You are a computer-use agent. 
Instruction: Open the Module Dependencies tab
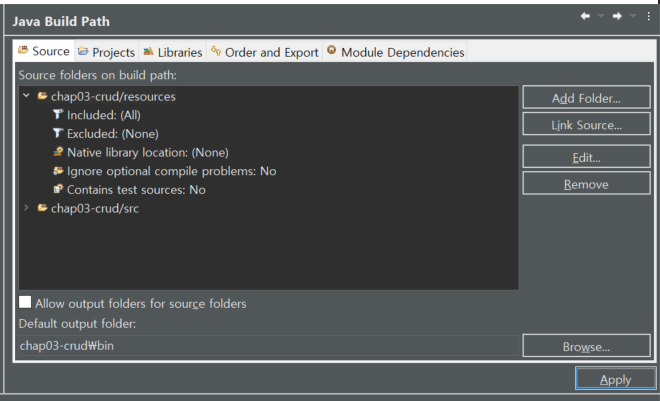[x=395, y=52]
